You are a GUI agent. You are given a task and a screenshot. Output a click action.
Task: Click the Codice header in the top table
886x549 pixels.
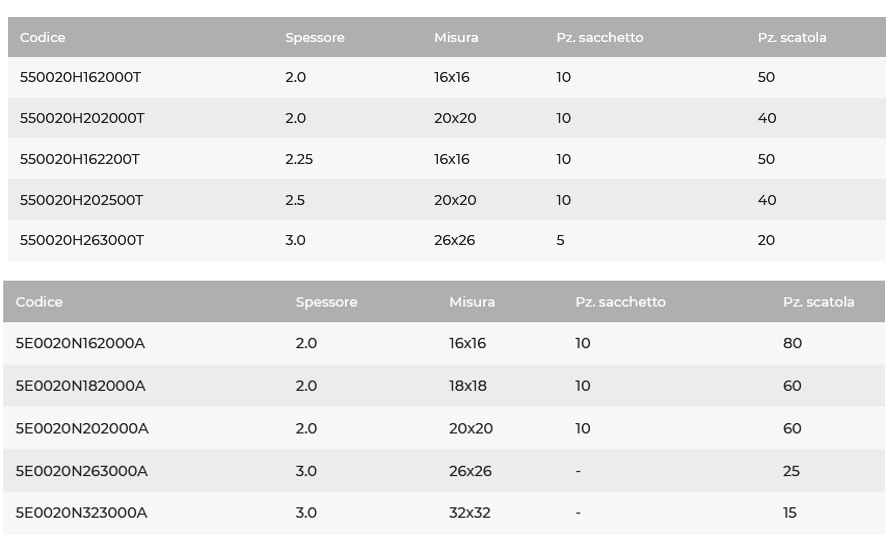[x=42, y=38]
